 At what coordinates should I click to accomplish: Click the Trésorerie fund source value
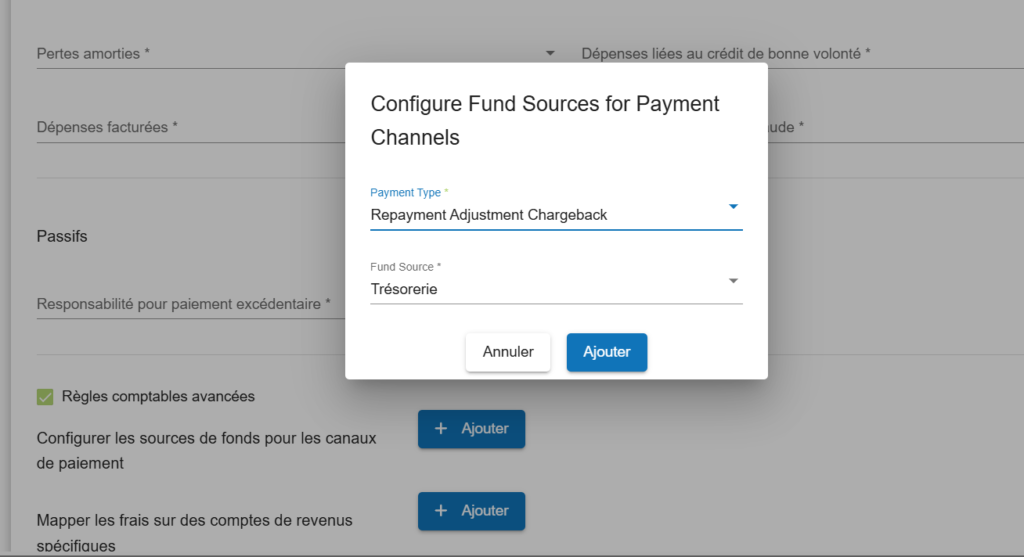coord(404,290)
